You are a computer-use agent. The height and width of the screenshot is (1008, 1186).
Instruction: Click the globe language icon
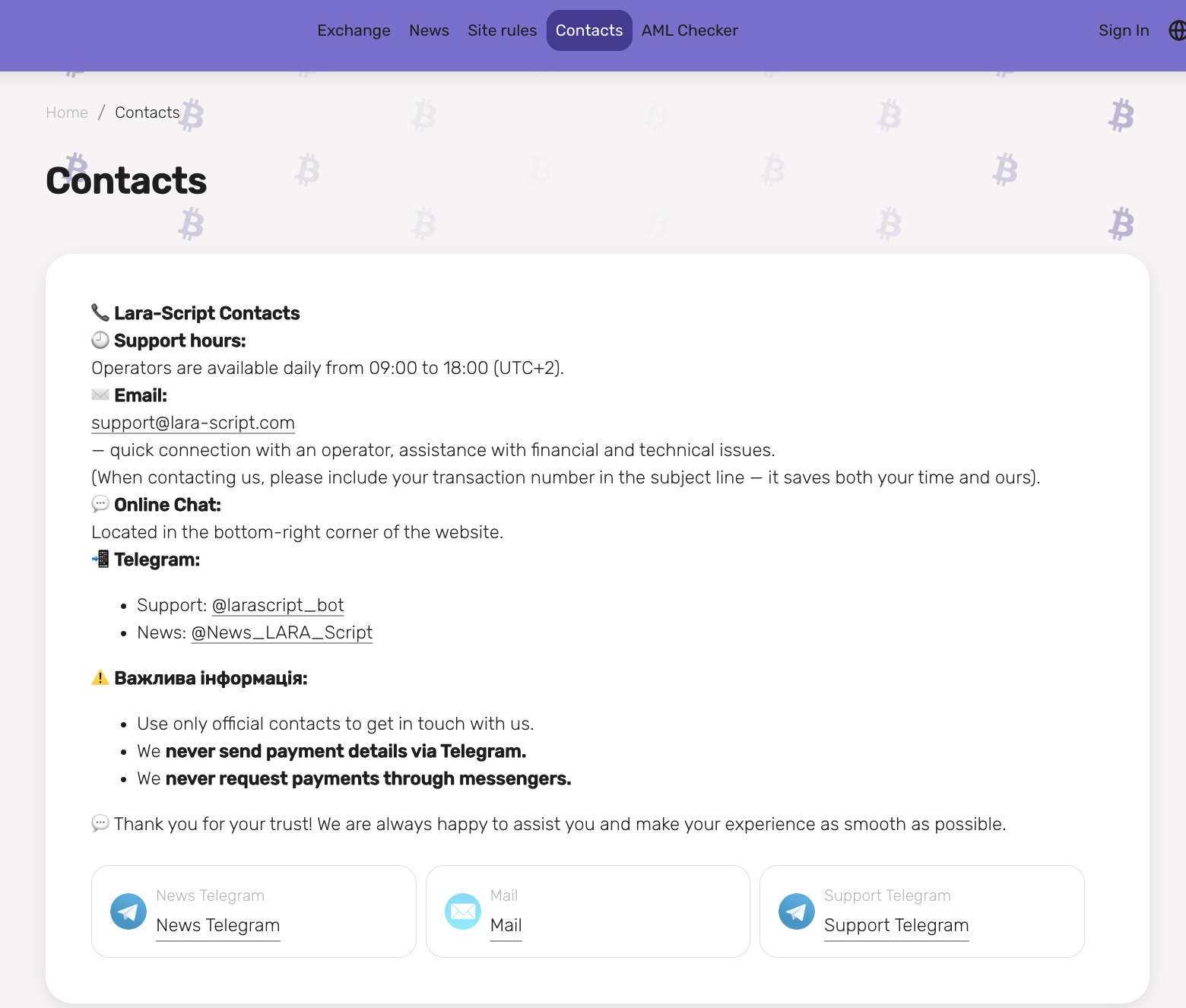click(1177, 30)
